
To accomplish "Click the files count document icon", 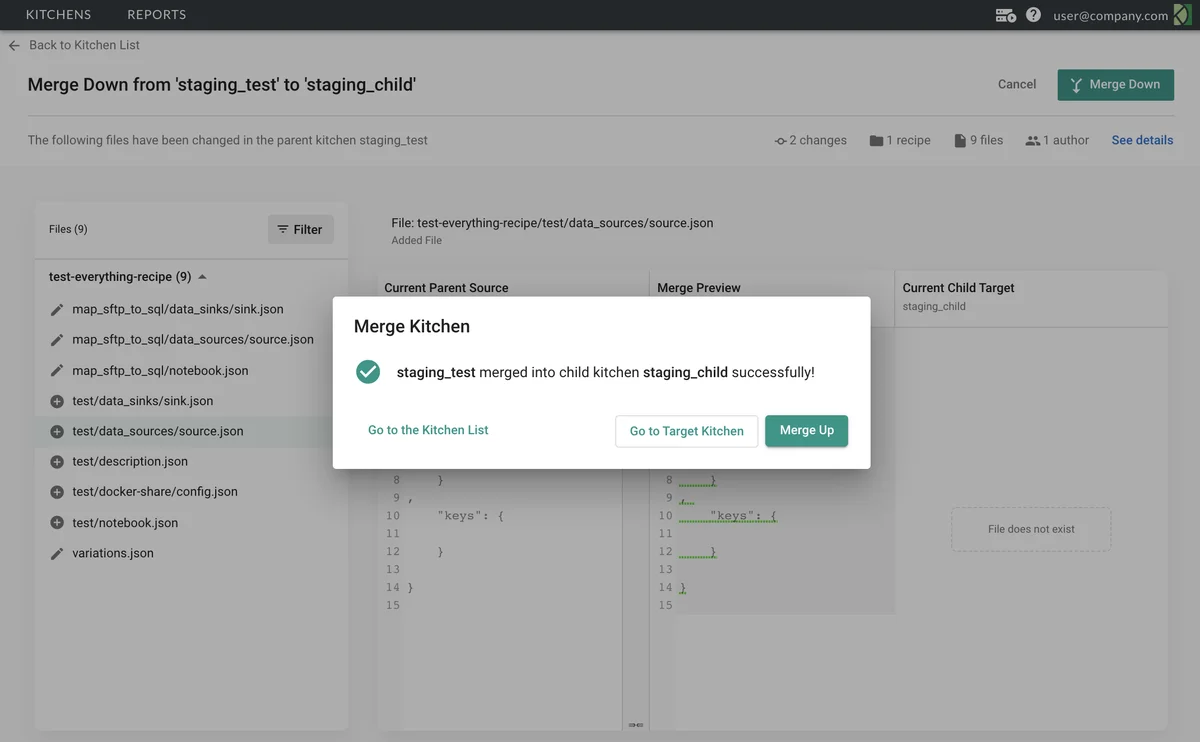I will [960, 141].
